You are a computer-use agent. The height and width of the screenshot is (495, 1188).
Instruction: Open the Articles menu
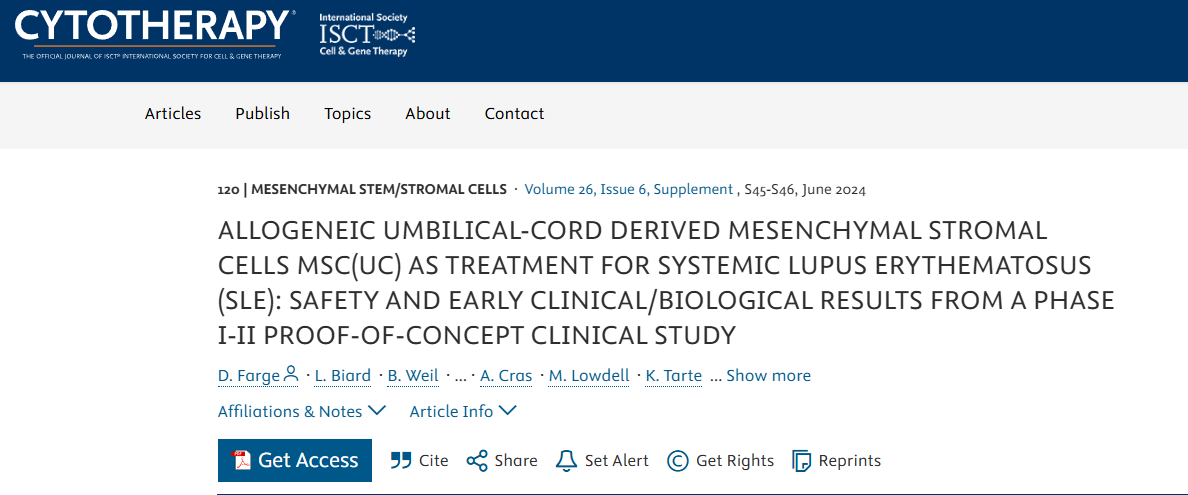(173, 114)
